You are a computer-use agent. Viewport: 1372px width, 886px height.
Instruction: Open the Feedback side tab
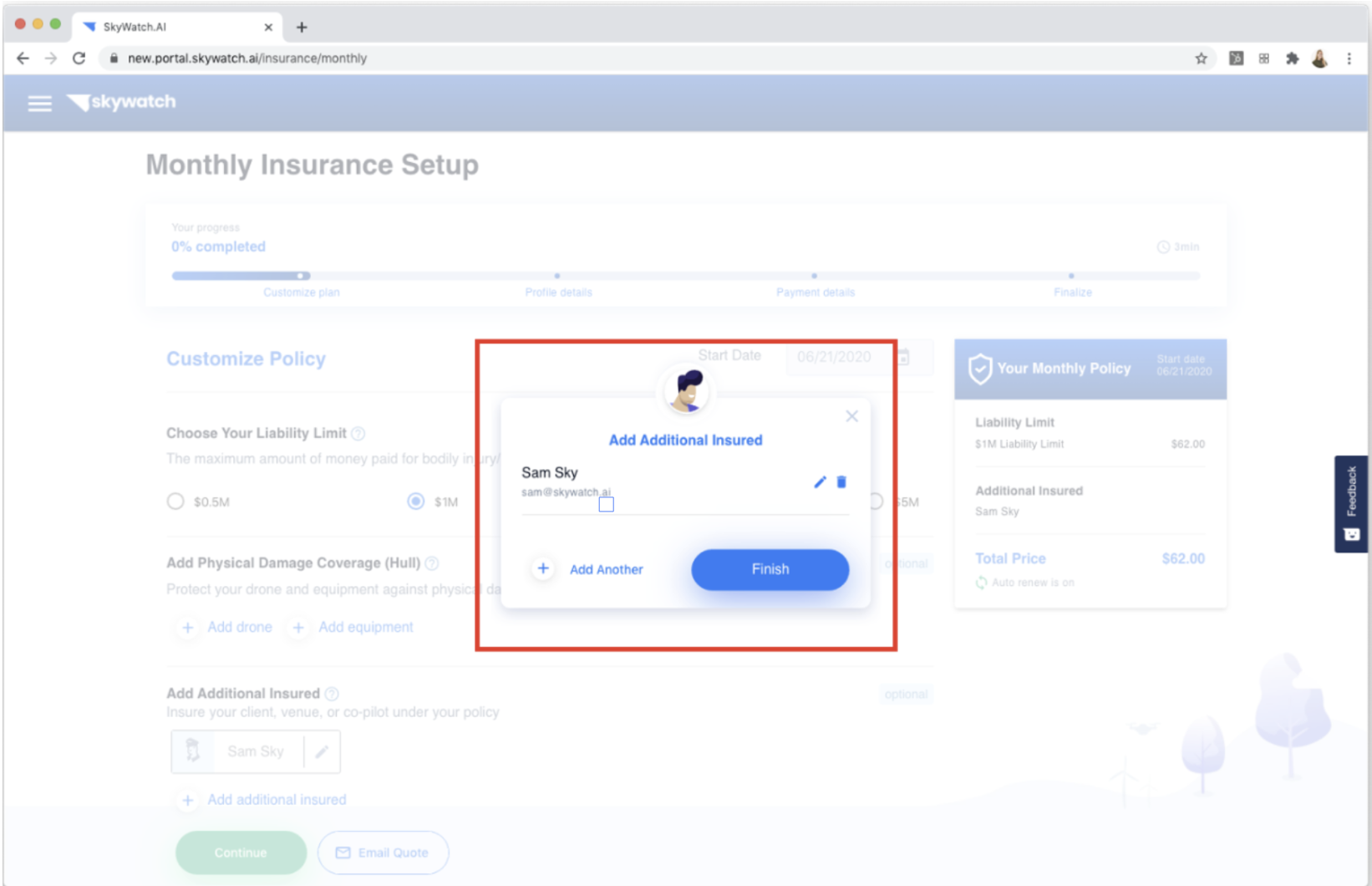[1351, 503]
